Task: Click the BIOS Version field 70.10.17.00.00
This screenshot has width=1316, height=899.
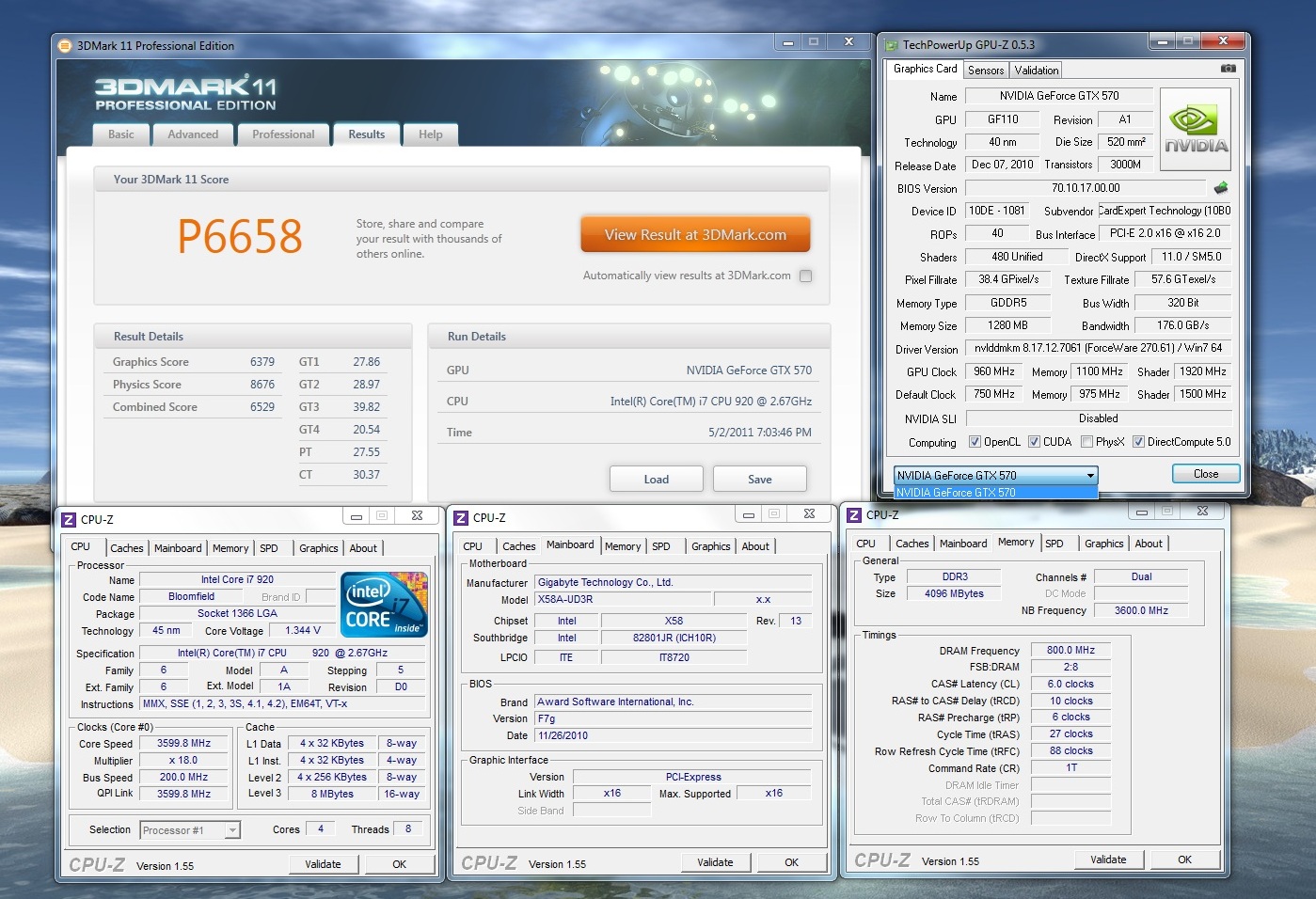Action: (x=1086, y=188)
